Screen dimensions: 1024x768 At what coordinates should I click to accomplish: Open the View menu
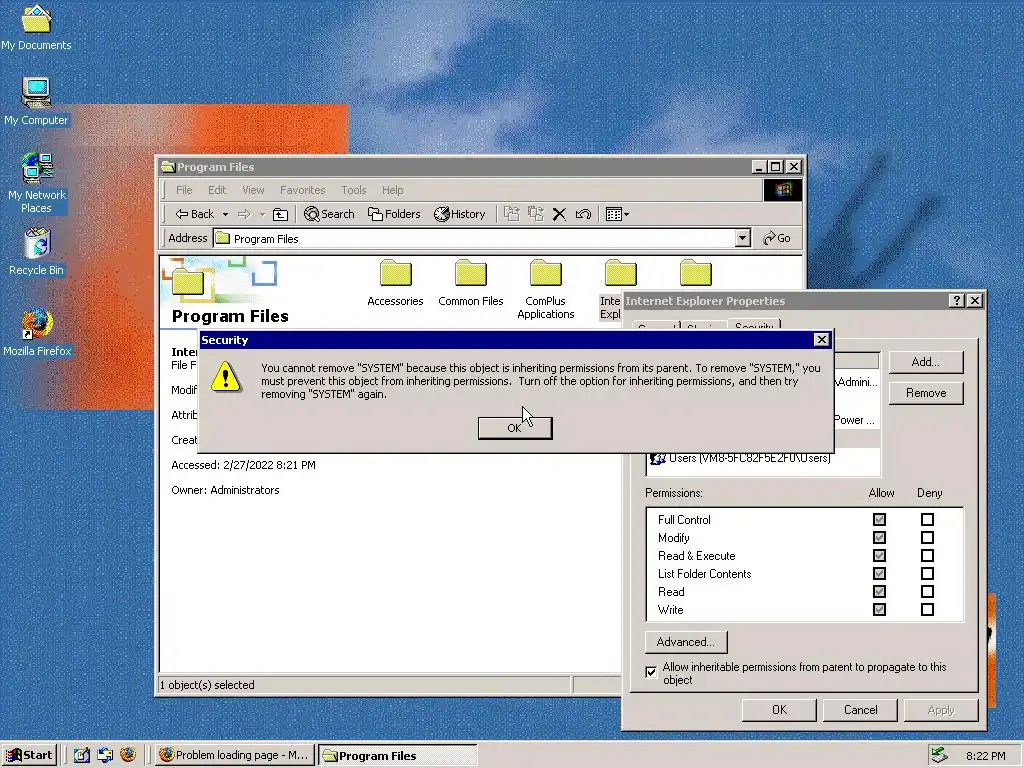click(x=253, y=190)
